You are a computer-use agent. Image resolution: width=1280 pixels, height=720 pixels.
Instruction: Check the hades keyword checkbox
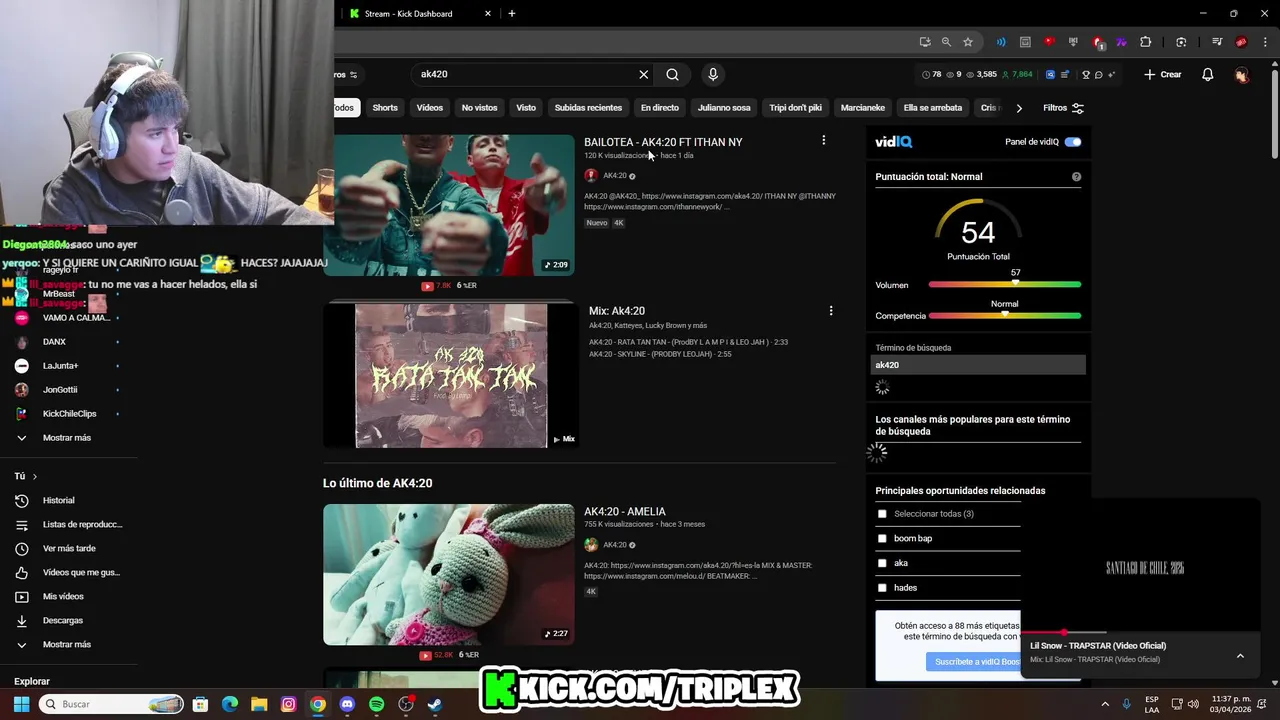pyautogui.click(x=882, y=588)
